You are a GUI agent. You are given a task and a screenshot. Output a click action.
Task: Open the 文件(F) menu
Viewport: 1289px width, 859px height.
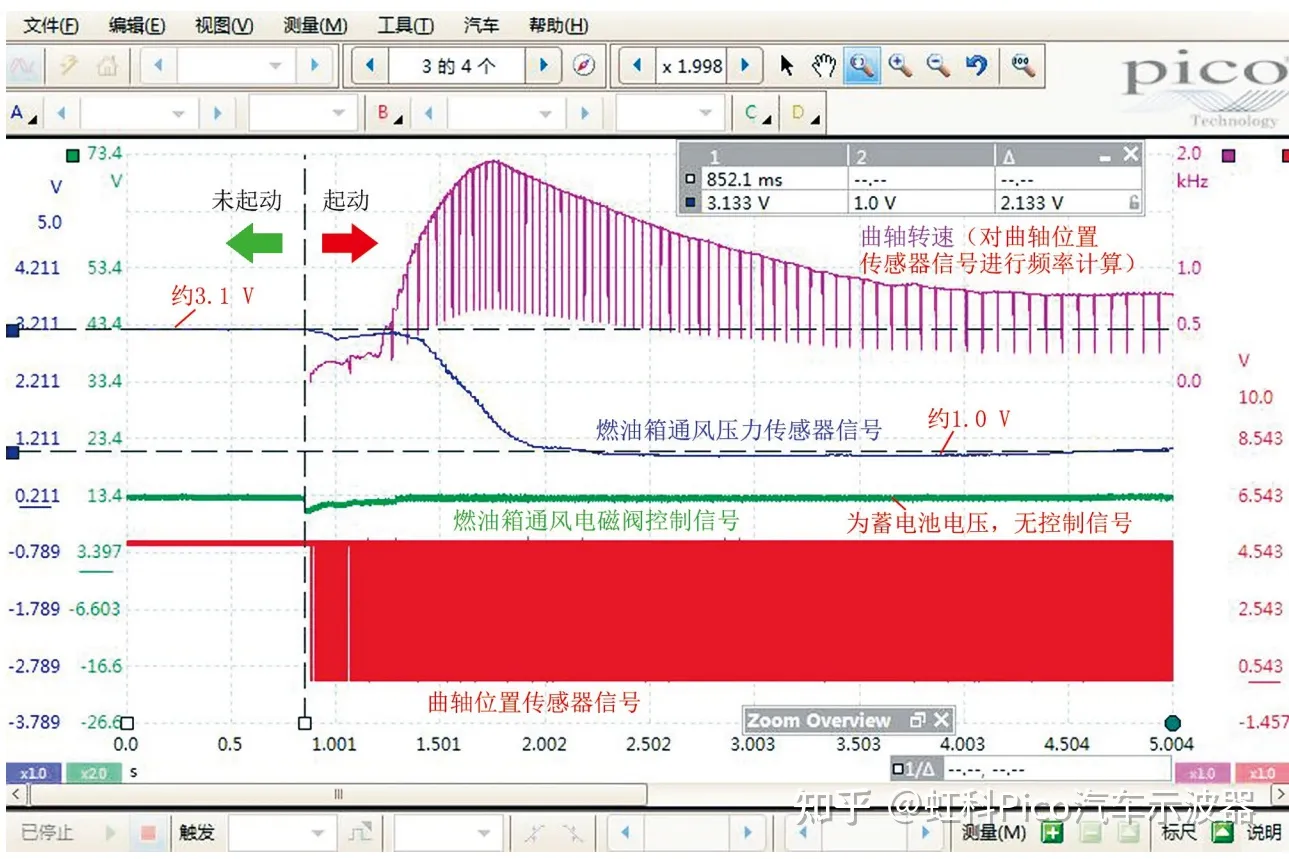pyautogui.click(x=50, y=25)
